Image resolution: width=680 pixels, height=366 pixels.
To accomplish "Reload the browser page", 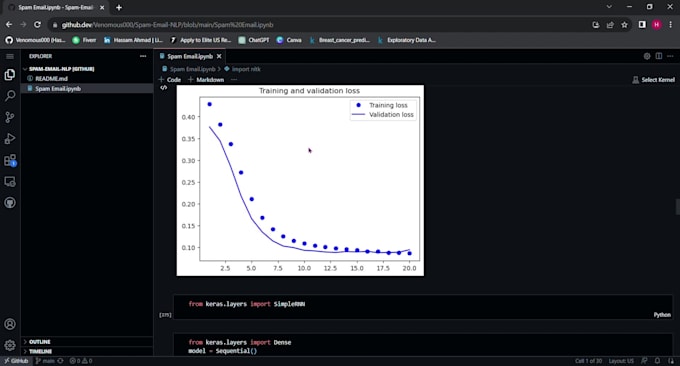I will point(37,25).
